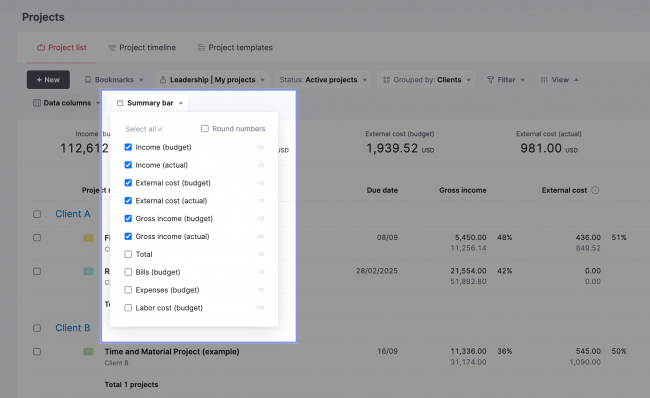Enable Round numbers checkbox
The image size is (650, 398).
point(205,129)
